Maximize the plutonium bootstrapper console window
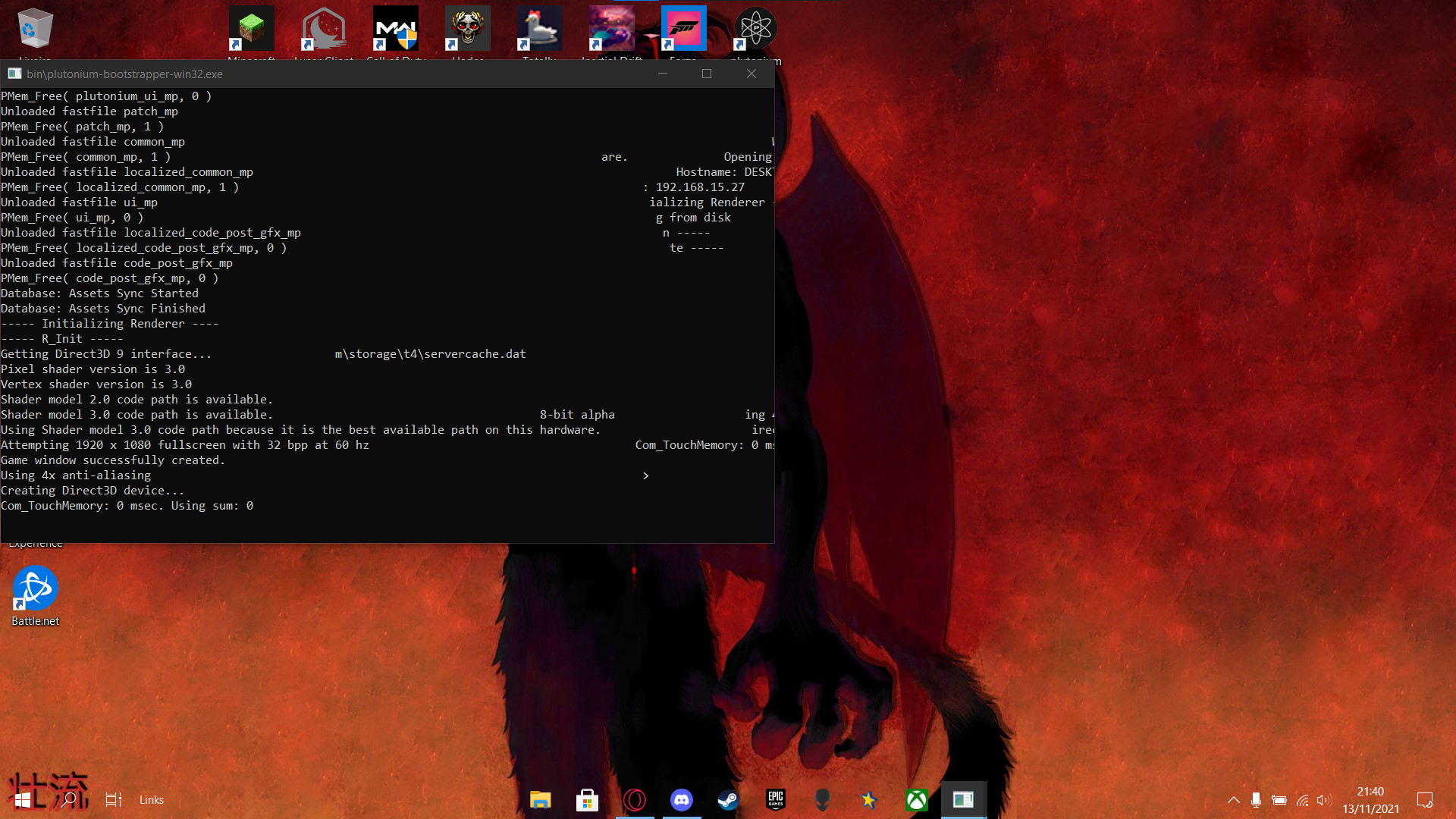Image resolution: width=1456 pixels, height=819 pixels. (707, 74)
